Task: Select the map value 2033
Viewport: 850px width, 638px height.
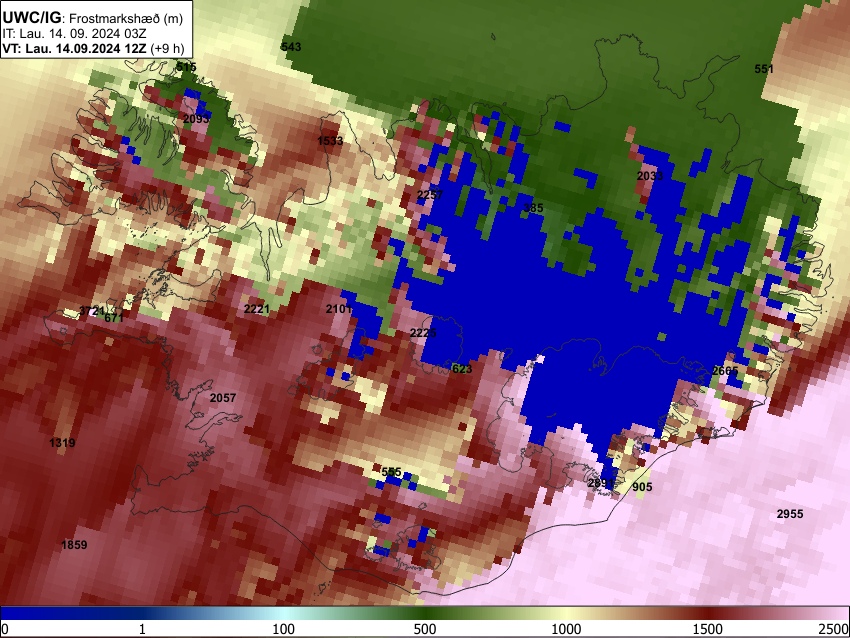Action: (650, 176)
